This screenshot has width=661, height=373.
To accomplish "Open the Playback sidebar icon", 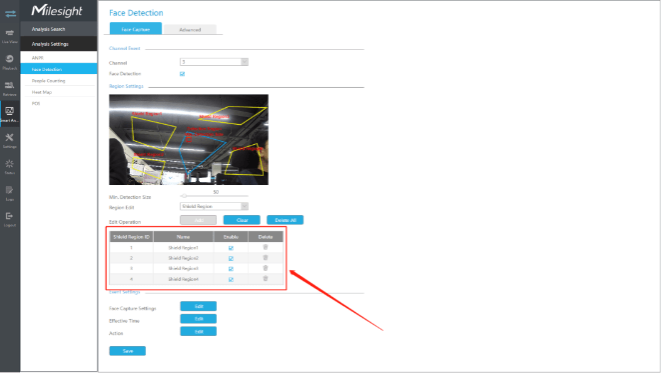I will (10, 62).
